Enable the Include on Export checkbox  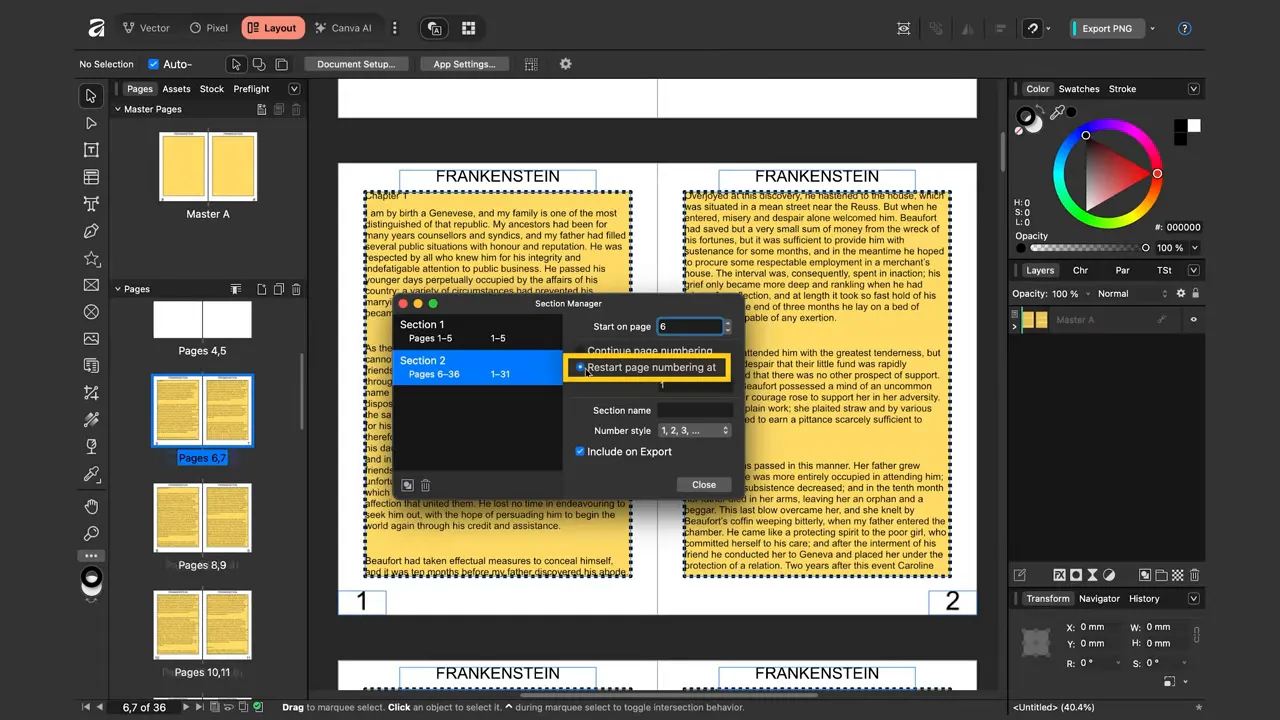(580, 452)
